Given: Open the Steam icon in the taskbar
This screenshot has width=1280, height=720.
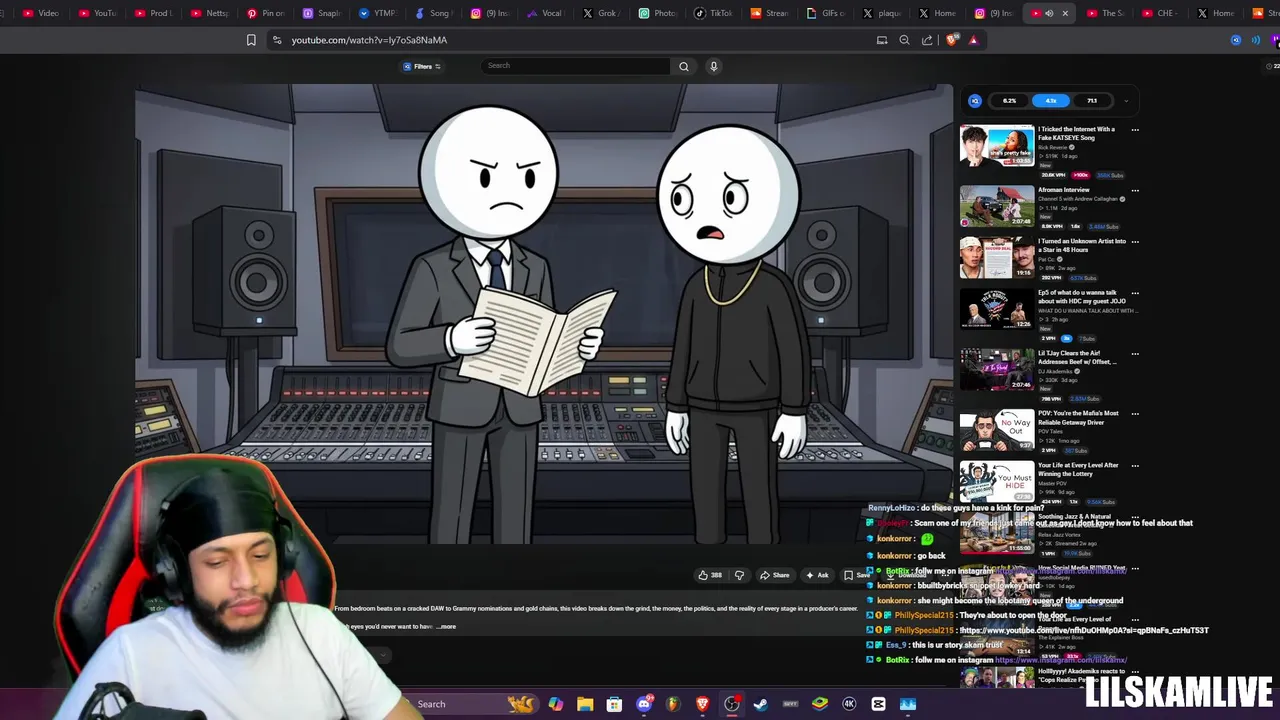Looking at the screenshot, I should coord(761,704).
